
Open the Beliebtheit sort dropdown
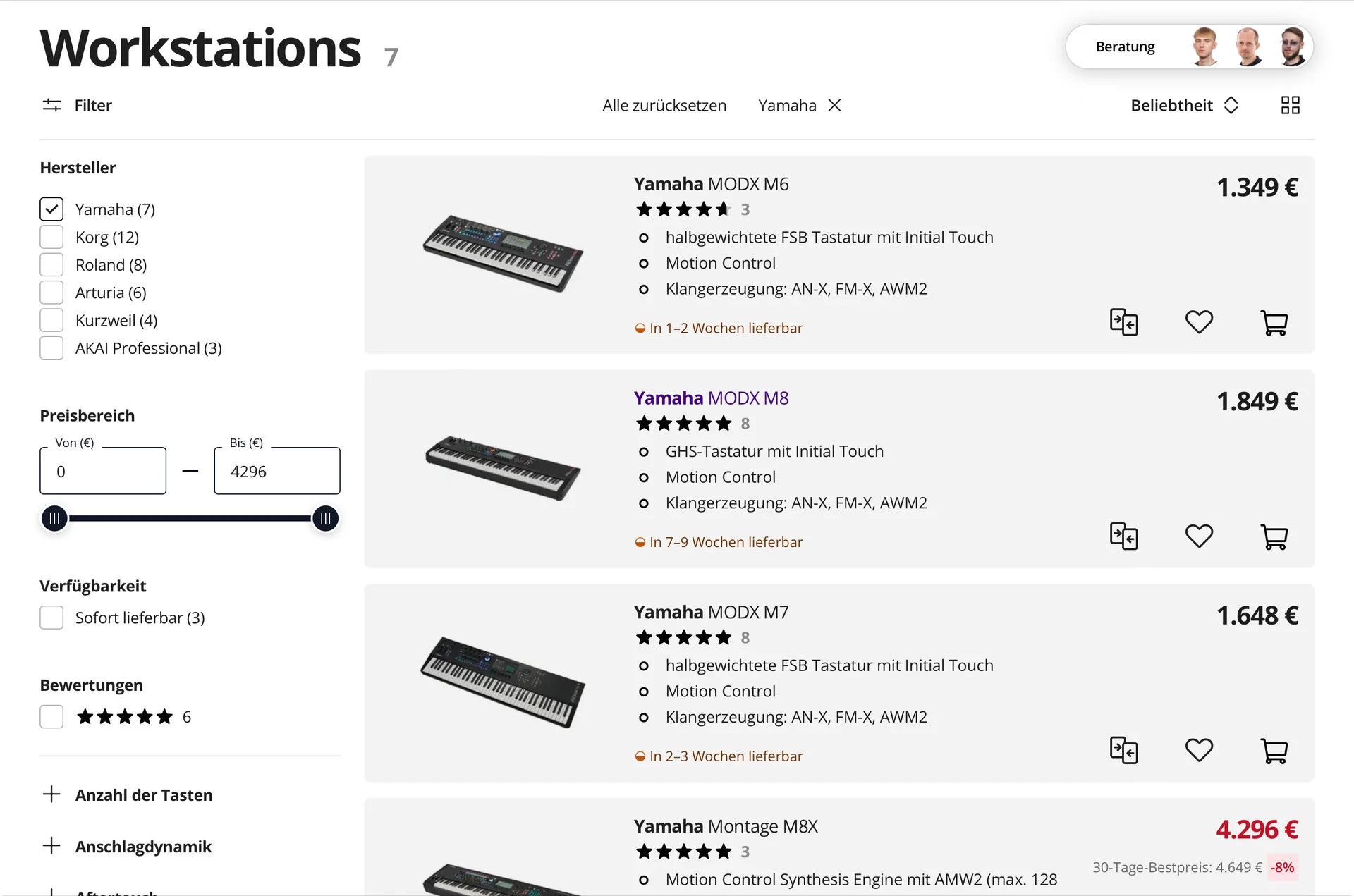1184,105
